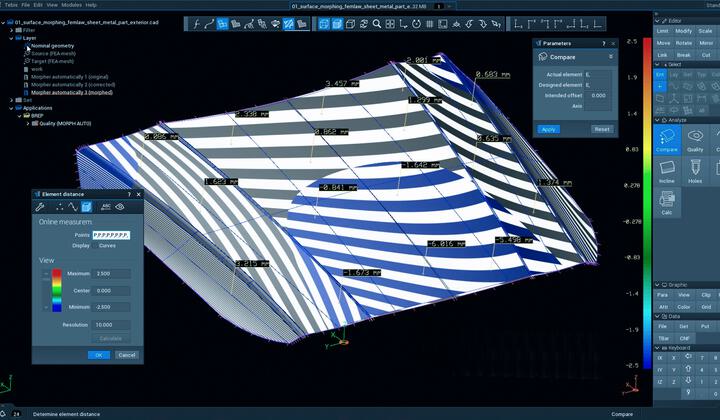Click the axis corner icon in top toolbar

[403, 24]
